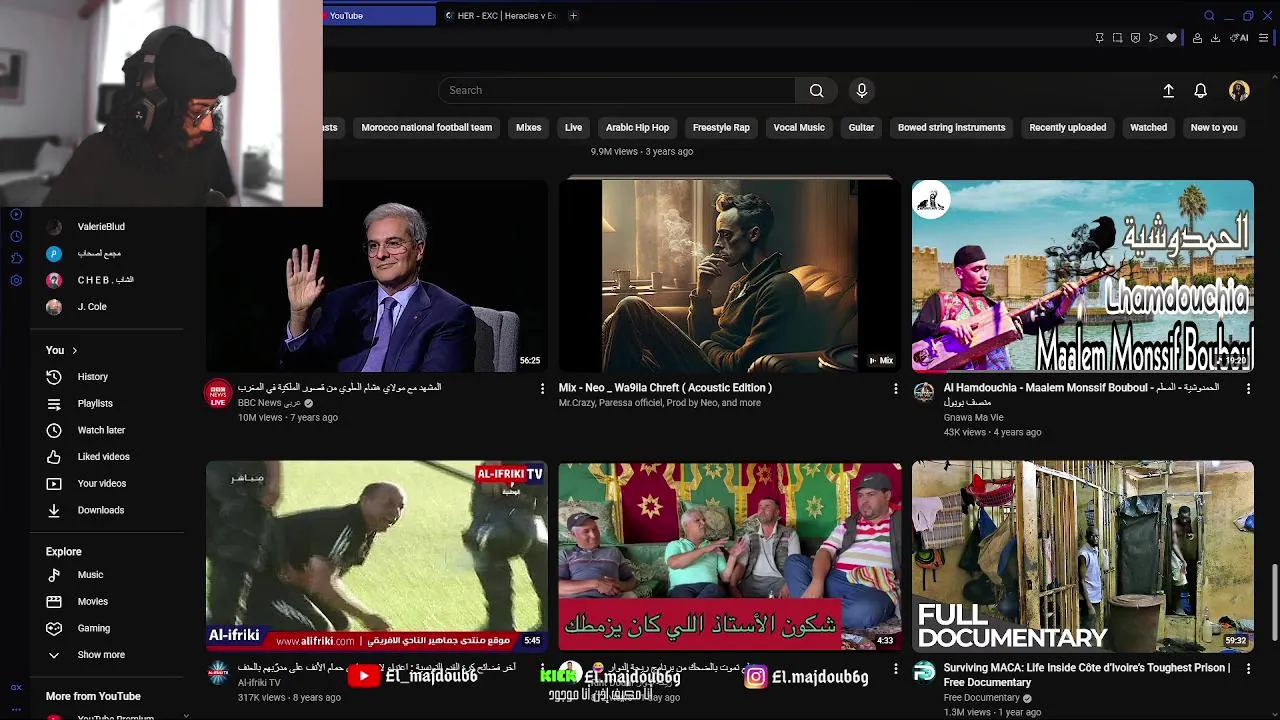Click the tab search magnifier in title bar

(x=1209, y=15)
